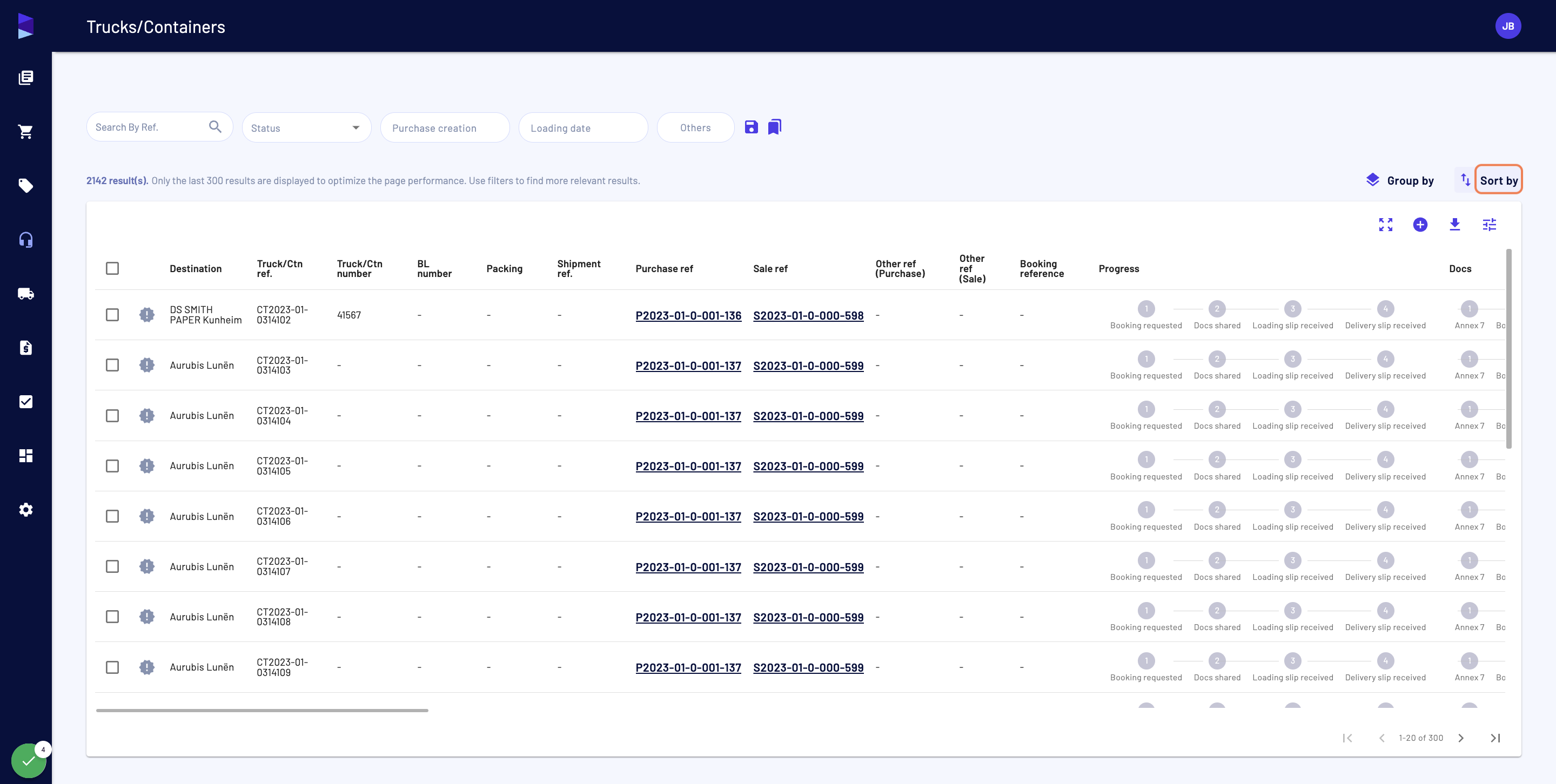Open the headset support sidebar icon
1556x784 pixels.
(x=26, y=240)
